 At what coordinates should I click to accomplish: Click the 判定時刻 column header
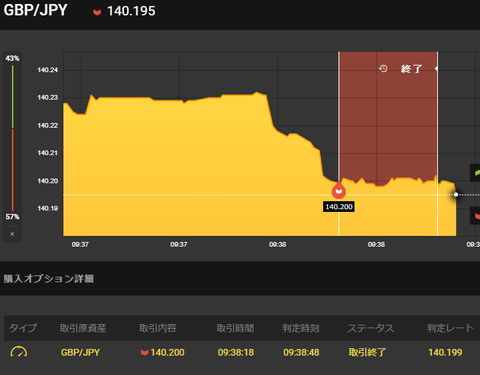301,328
